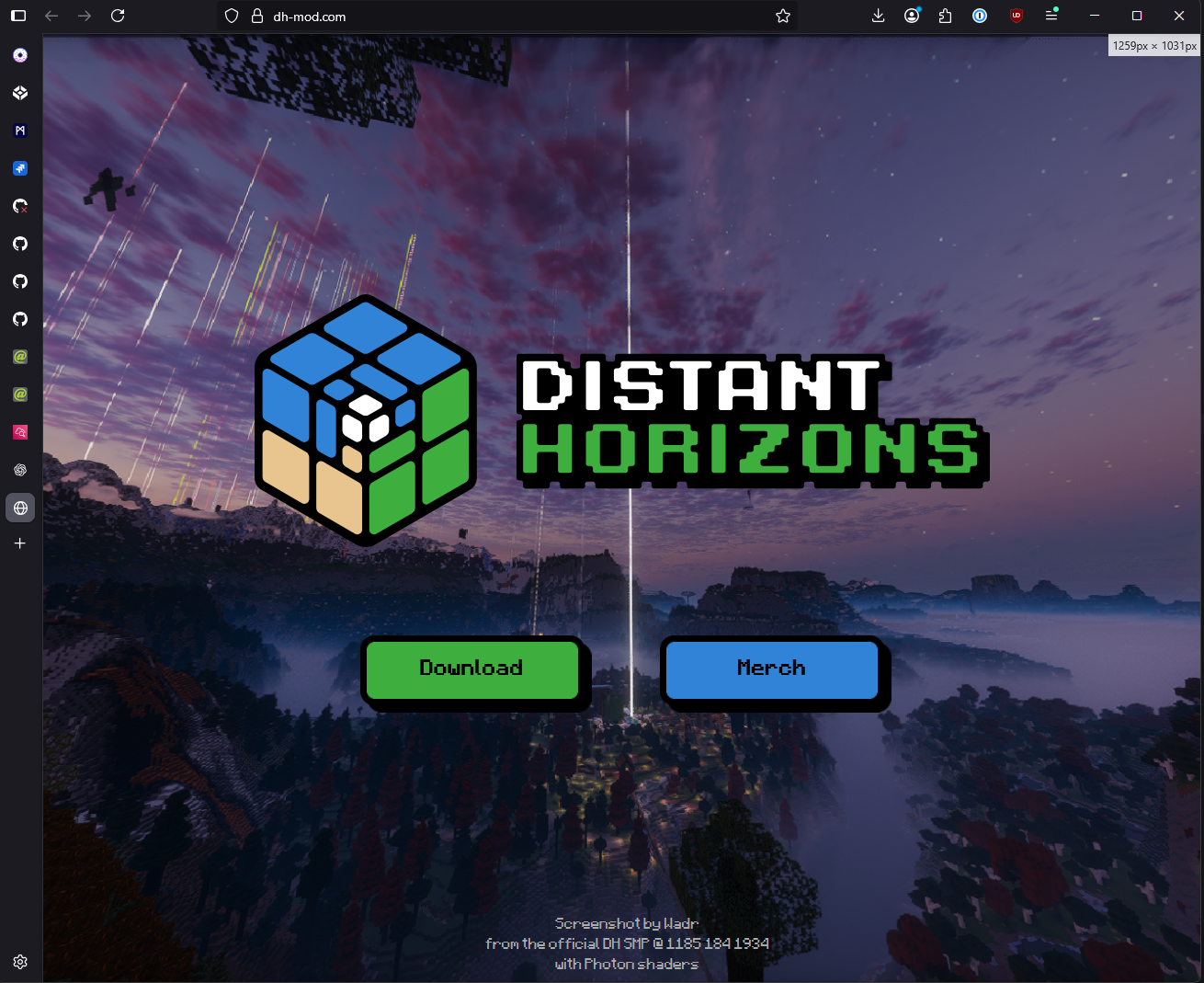Go back to the previous page
The width and height of the screenshot is (1204, 983).
point(51,16)
